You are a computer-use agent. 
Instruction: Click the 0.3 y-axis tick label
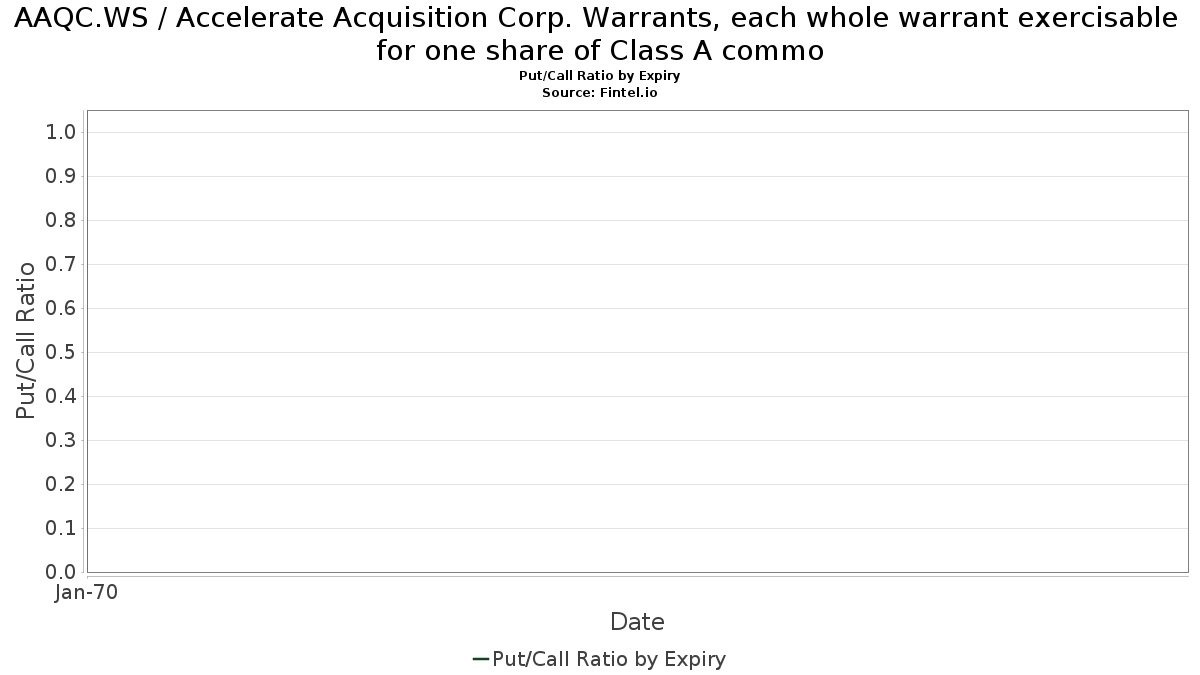point(61,440)
